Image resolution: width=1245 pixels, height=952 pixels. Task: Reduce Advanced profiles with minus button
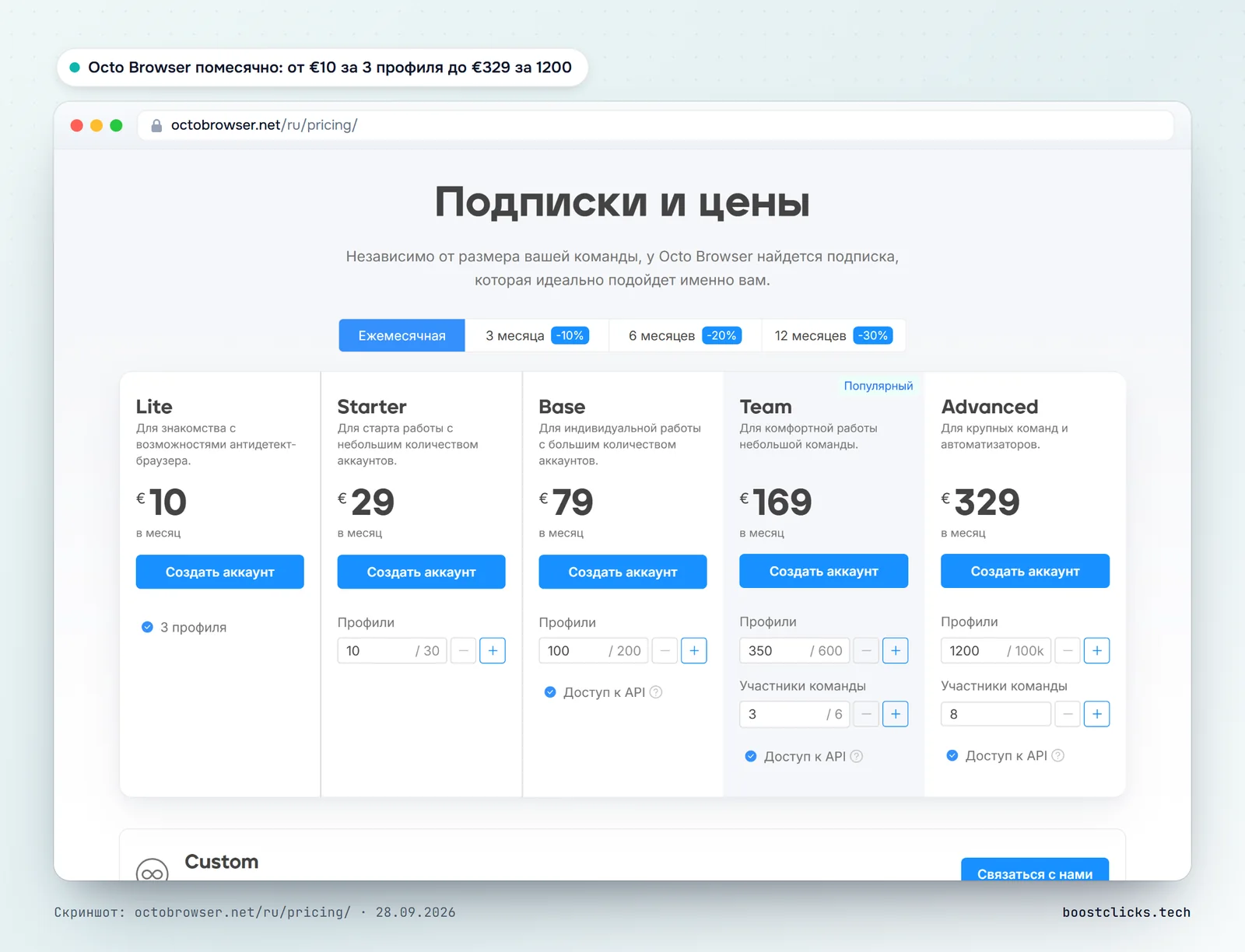pyautogui.click(x=1068, y=650)
